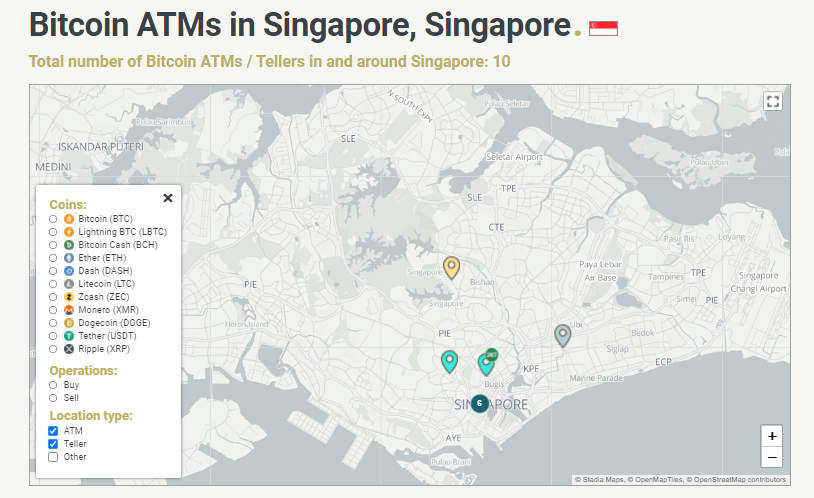The image size is (814, 498).
Task: Toggle fullscreen map view
Action: [772, 101]
